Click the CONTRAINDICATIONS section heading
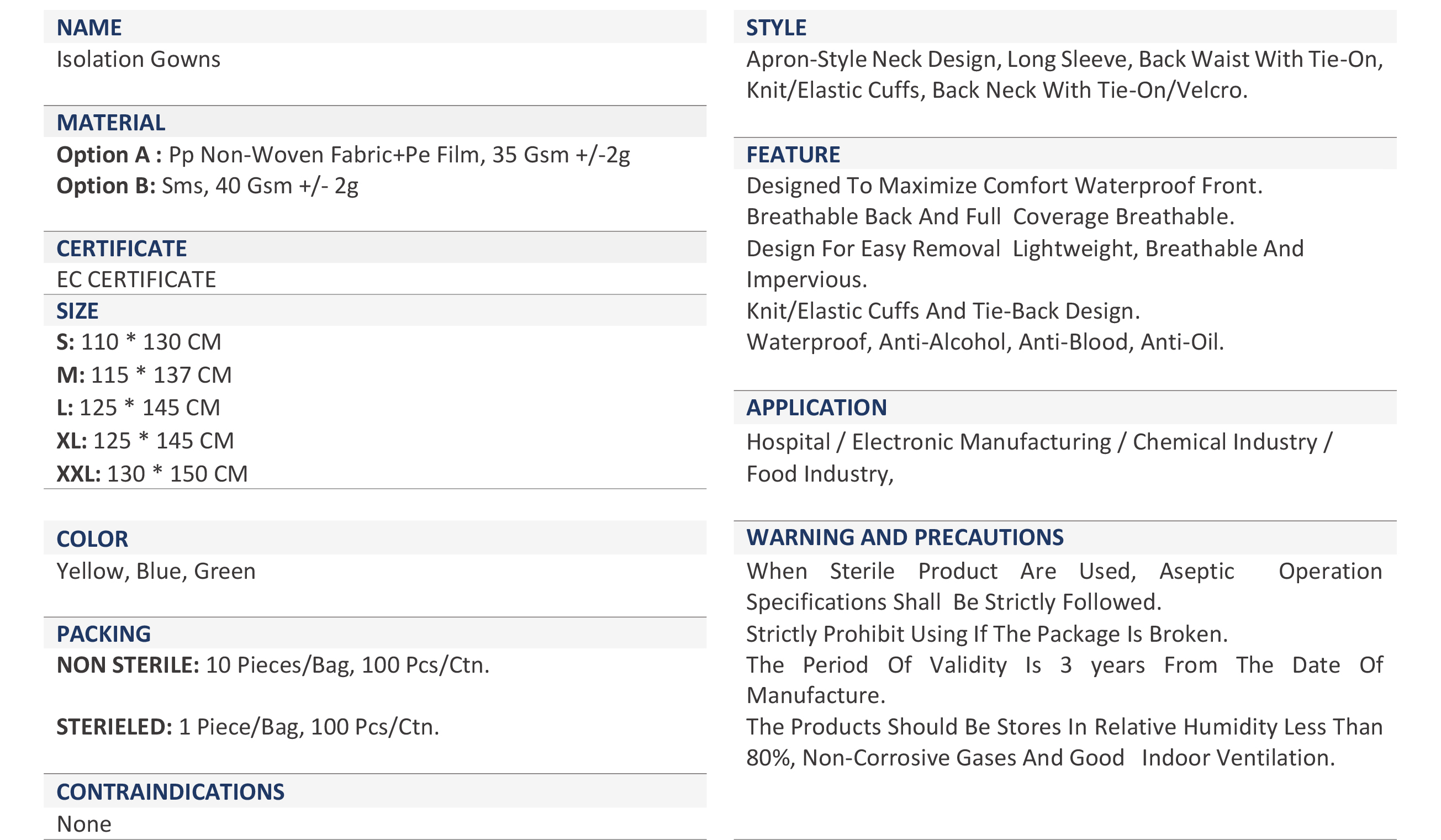This screenshot has height=840, width=1441. click(x=171, y=792)
